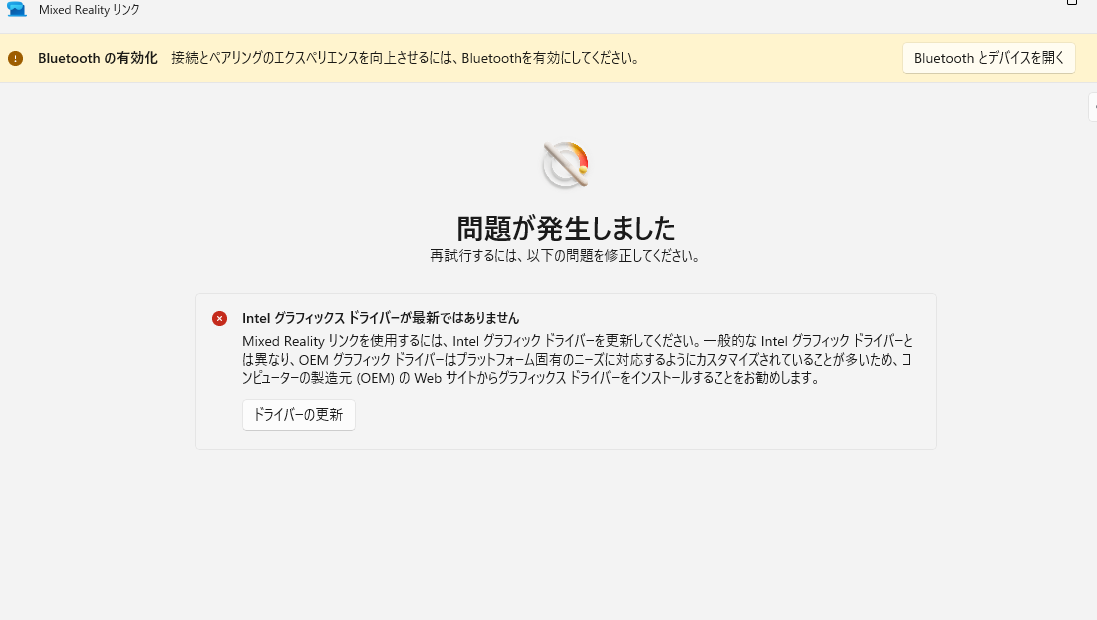Click the Bluetooth banner description sentence
Image resolution: width=1097 pixels, height=620 pixels.
tap(405, 58)
